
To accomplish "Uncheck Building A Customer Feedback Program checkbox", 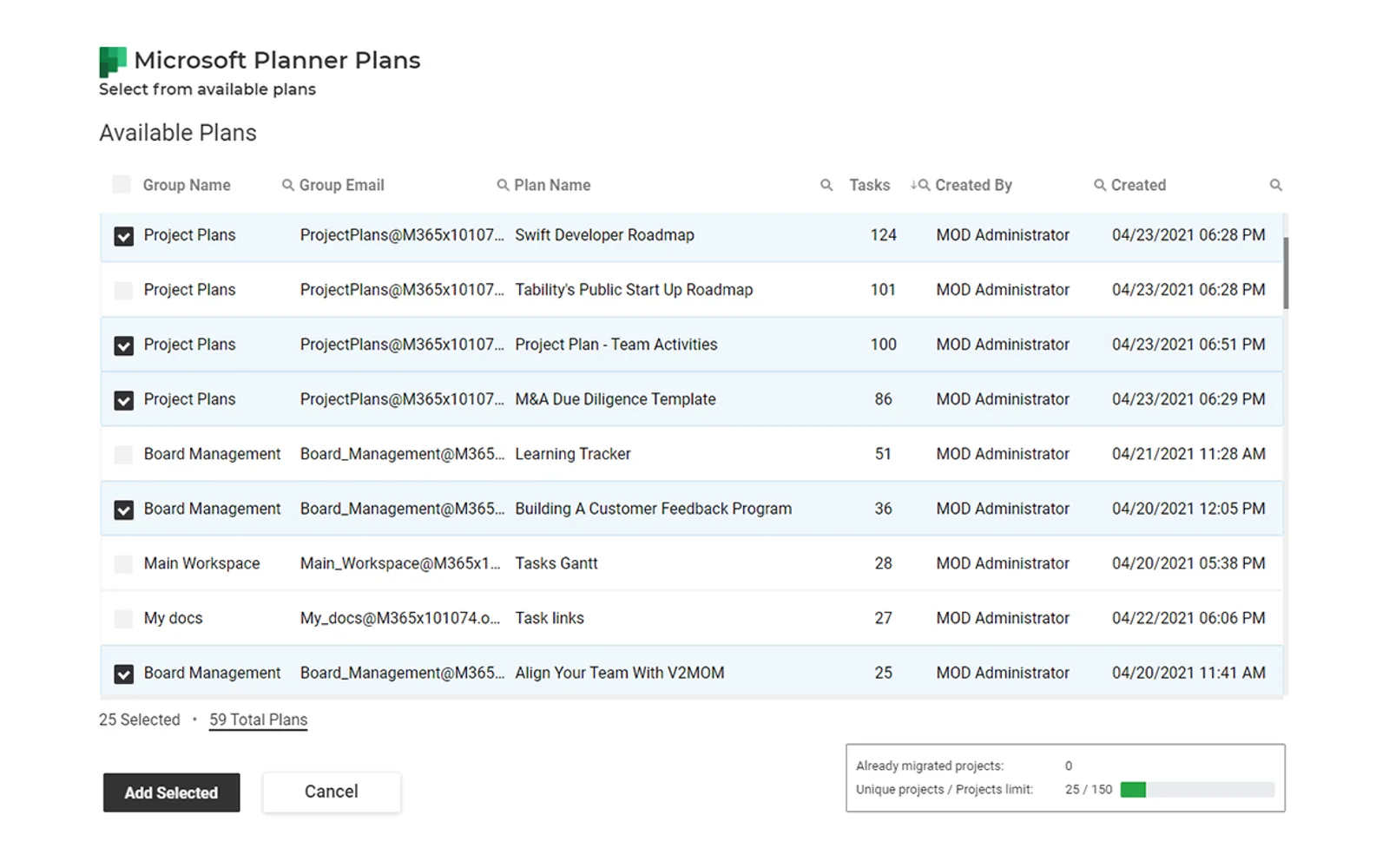I will coord(124,510).
